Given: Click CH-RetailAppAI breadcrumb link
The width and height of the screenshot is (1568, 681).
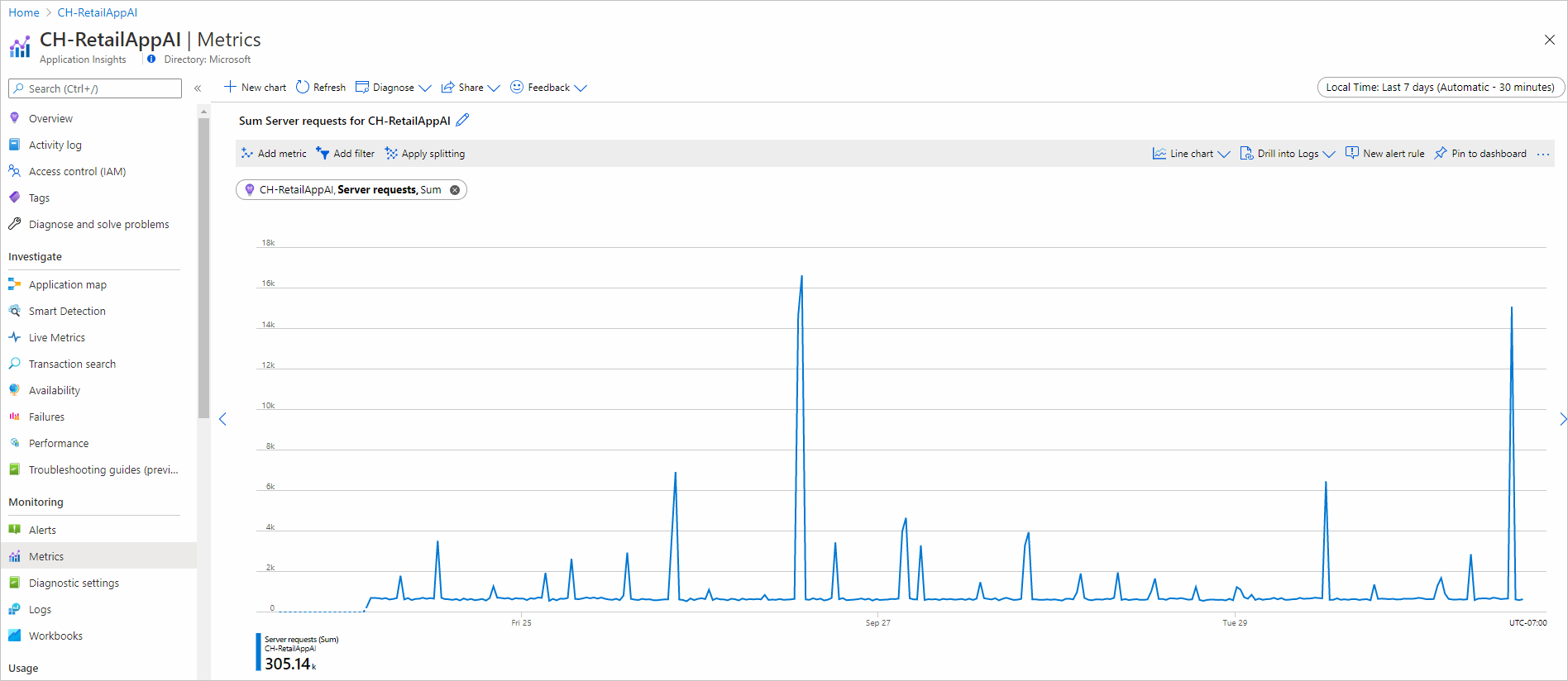Looking at the screenshot, I should pos(98,12).
